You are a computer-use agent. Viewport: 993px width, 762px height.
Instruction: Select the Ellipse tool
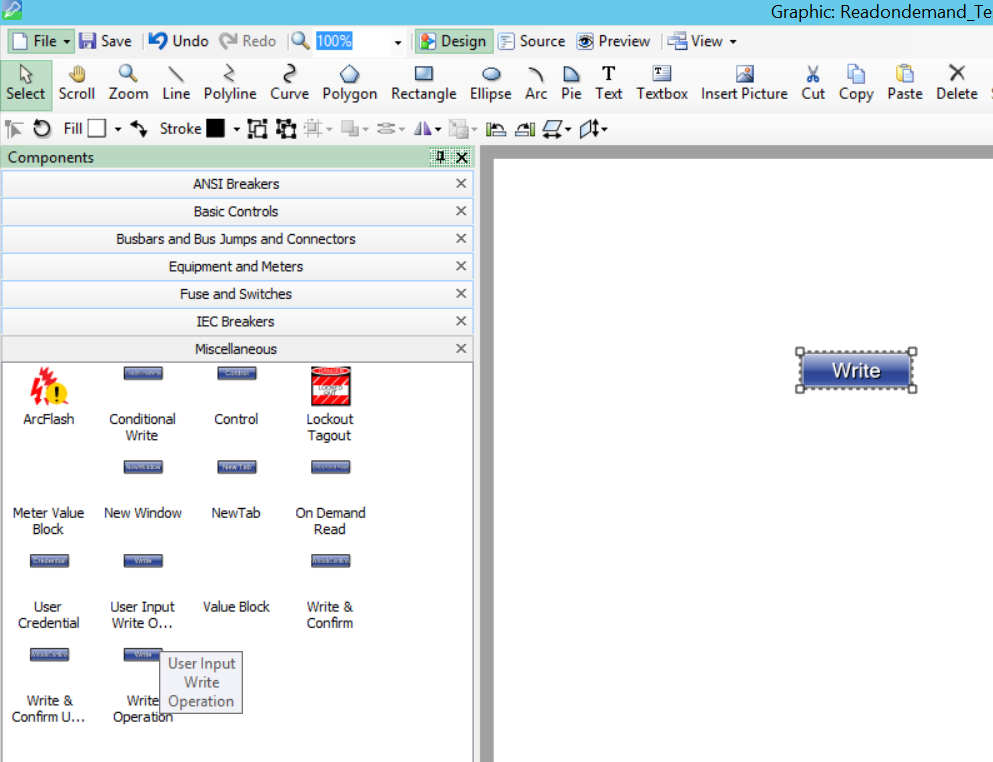pos(490,82)
